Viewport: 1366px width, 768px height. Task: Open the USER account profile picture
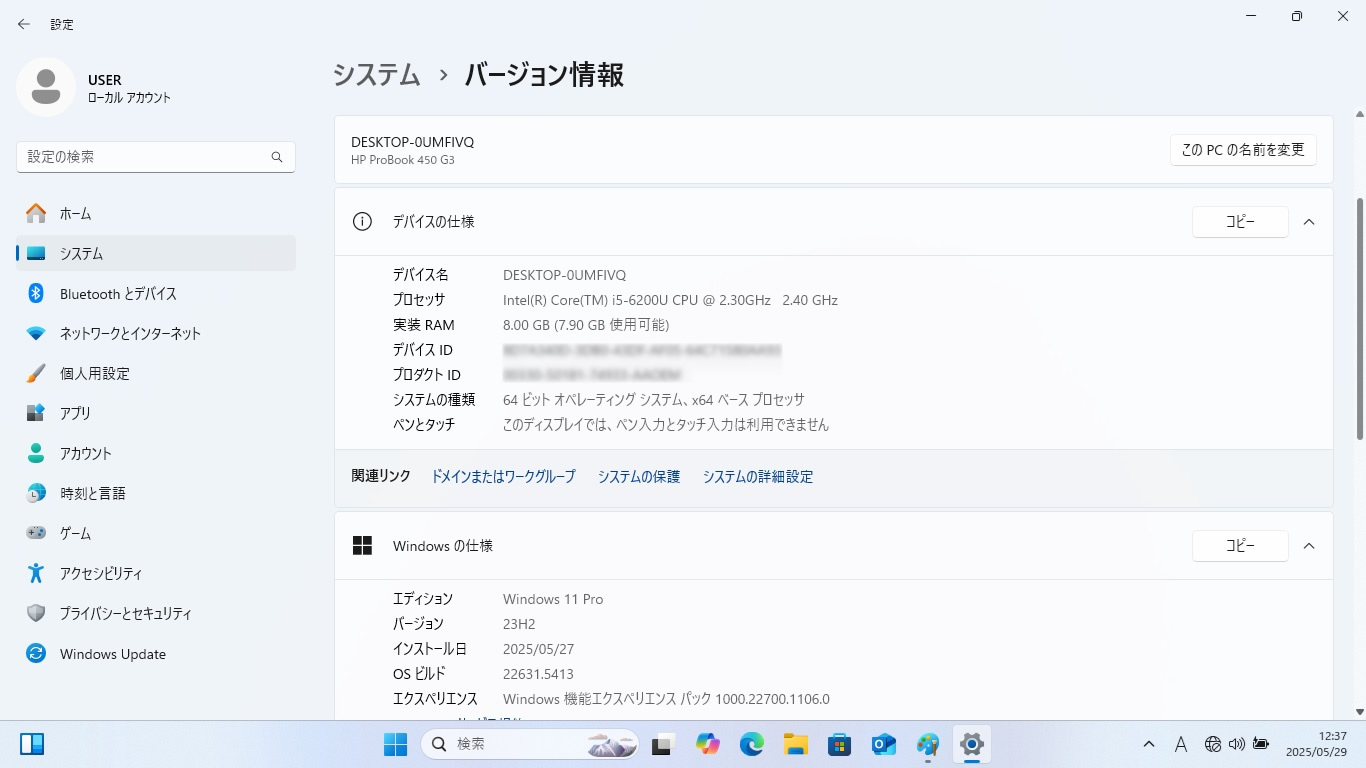(x=46, y=87)
